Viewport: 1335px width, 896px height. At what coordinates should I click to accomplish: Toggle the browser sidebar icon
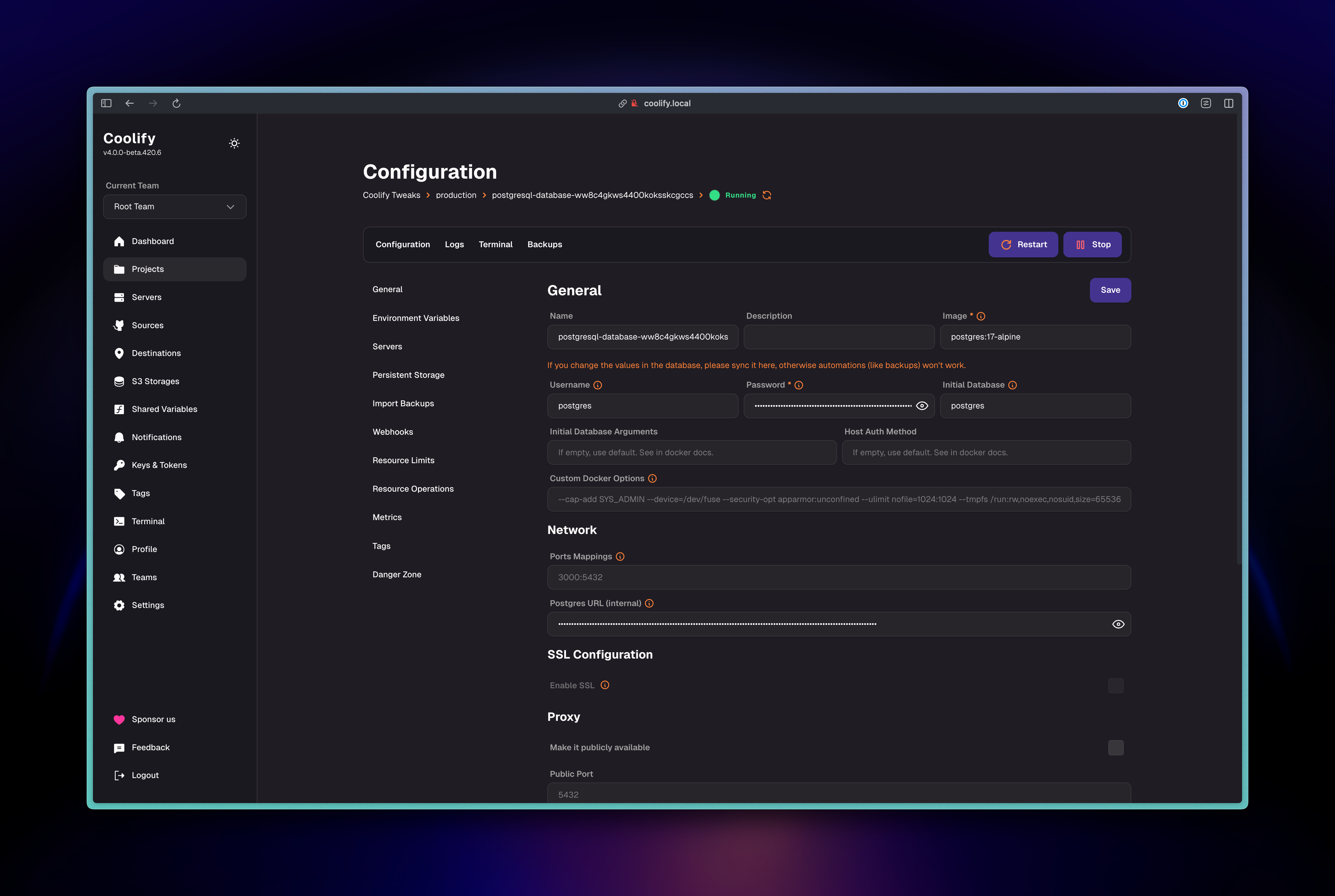pos(106,103)
